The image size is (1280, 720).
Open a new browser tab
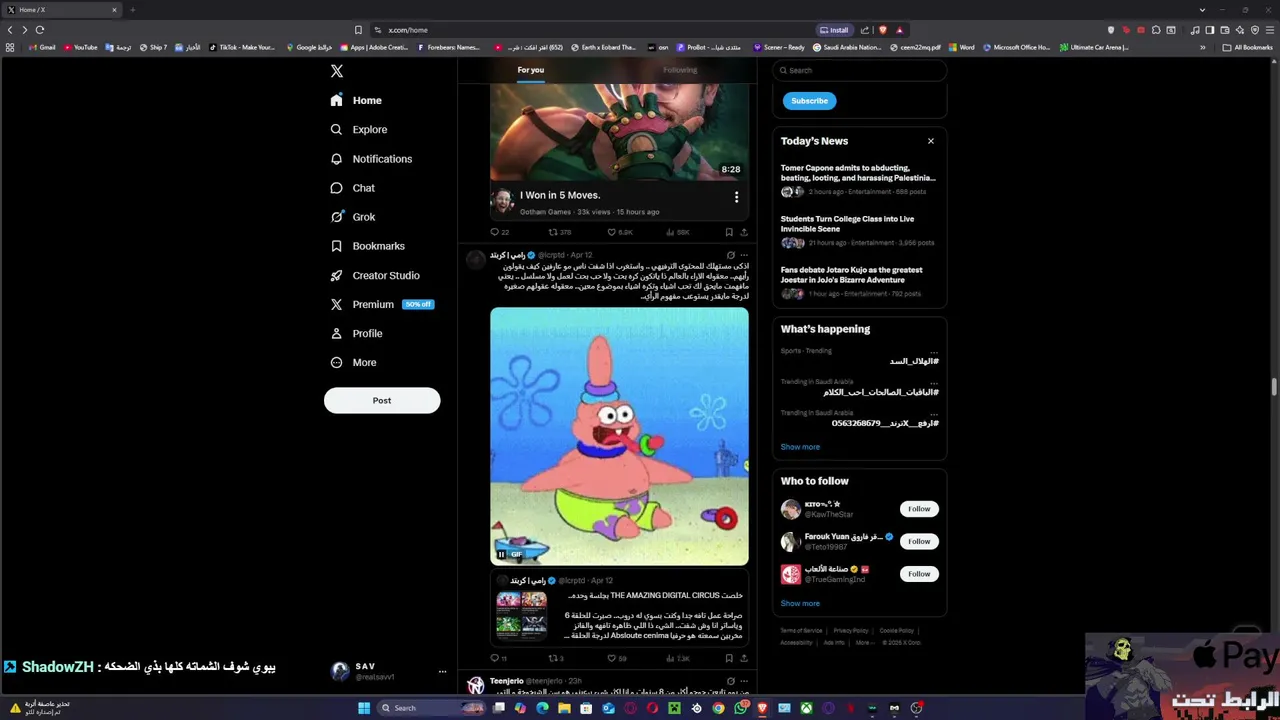pyautogui.click(x=132, y=10)
